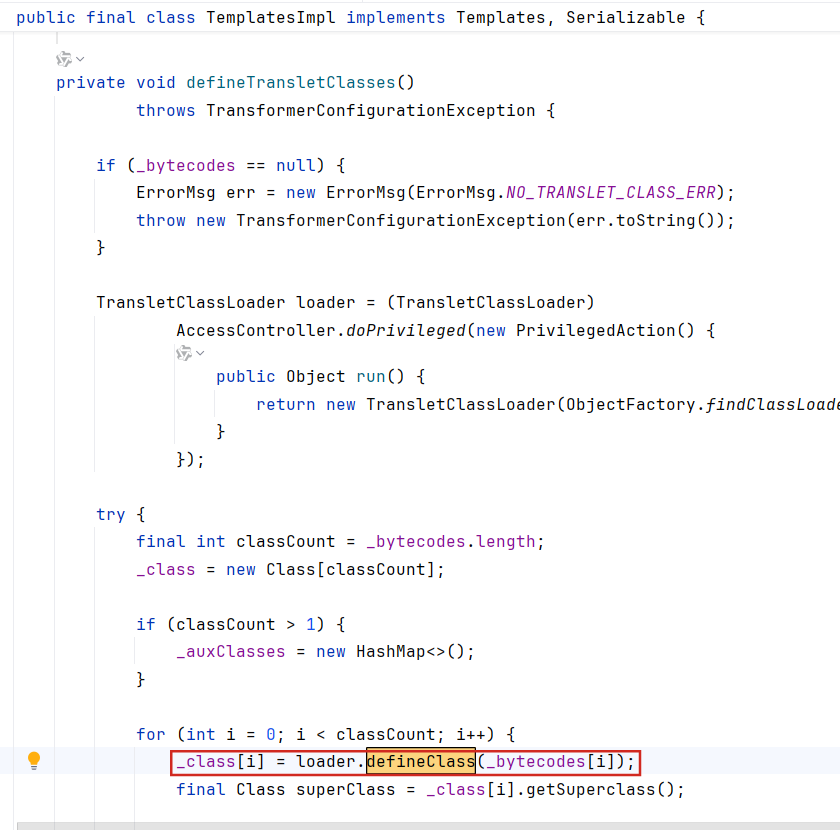Image resolution: width=840 pixels, height=830 pixels.
Task: Click the defineTransletClasses method name
Action: click(x=291, y=83)
